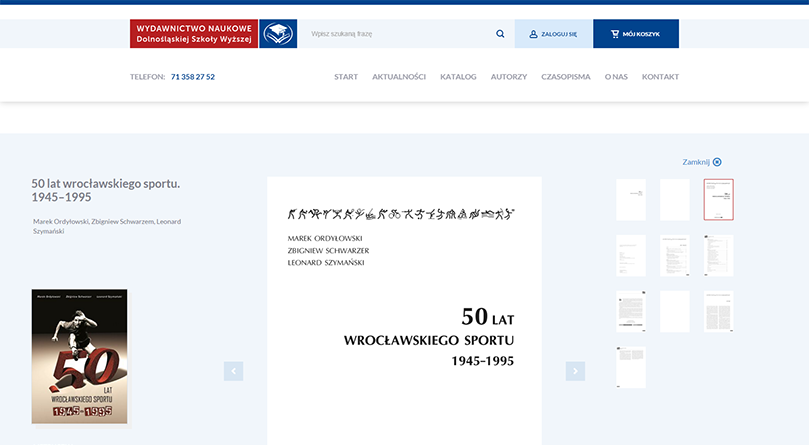Go to the previous page with left arrow
The height and width of the screenshot is (445, 809).
click(x=233, y=371)
